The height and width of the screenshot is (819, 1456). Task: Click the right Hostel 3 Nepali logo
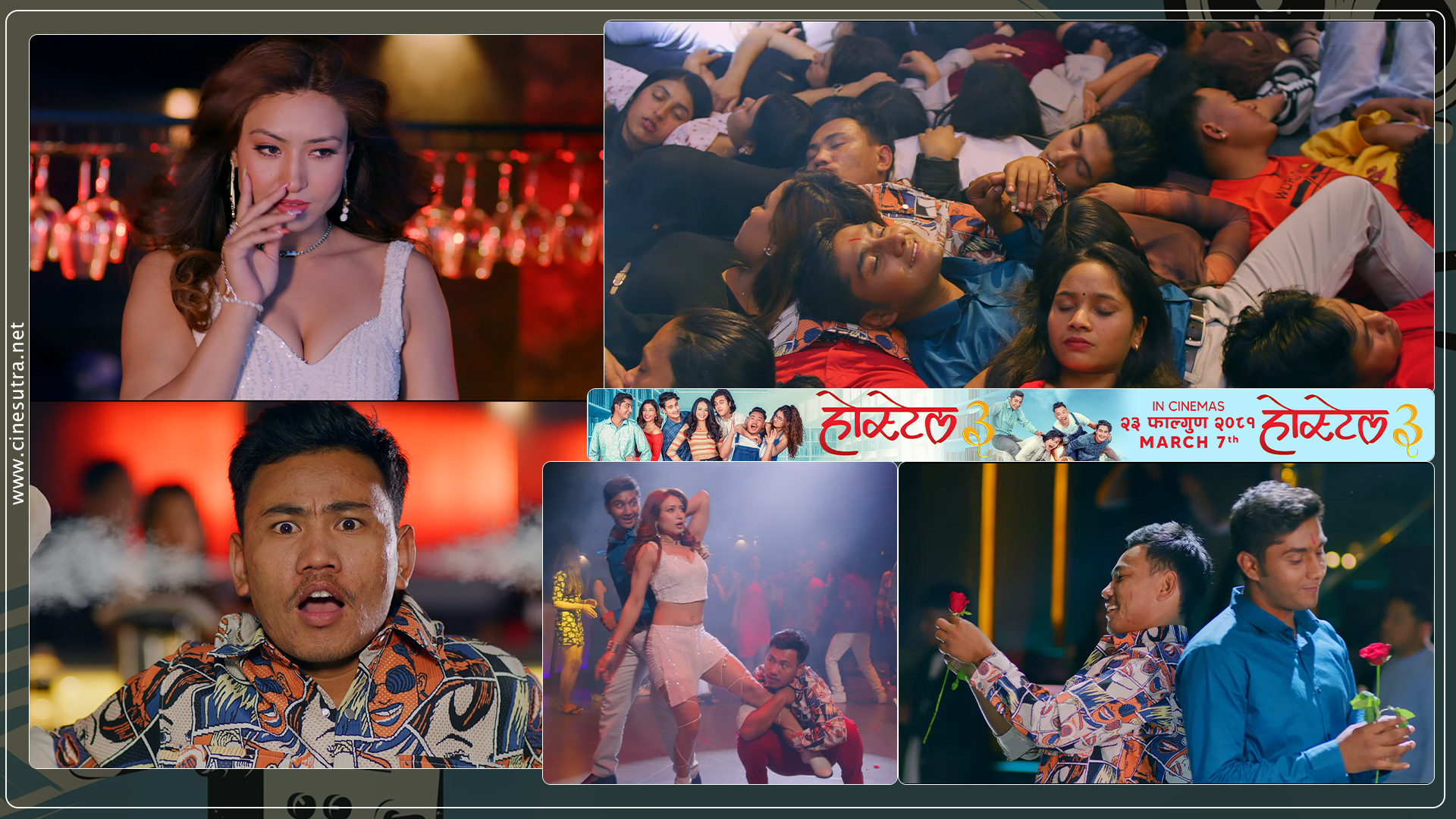[x=1323, y=425]
